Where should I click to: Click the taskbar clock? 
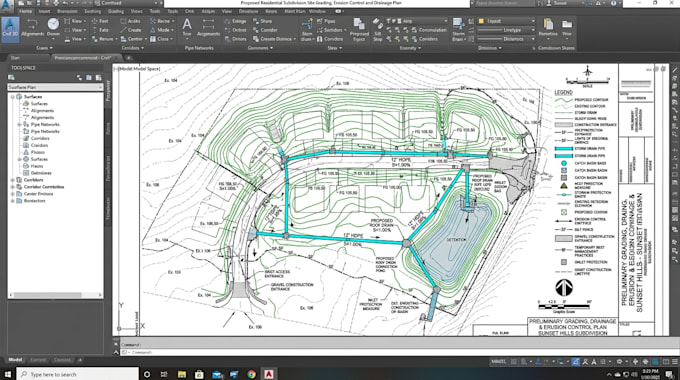651,374
